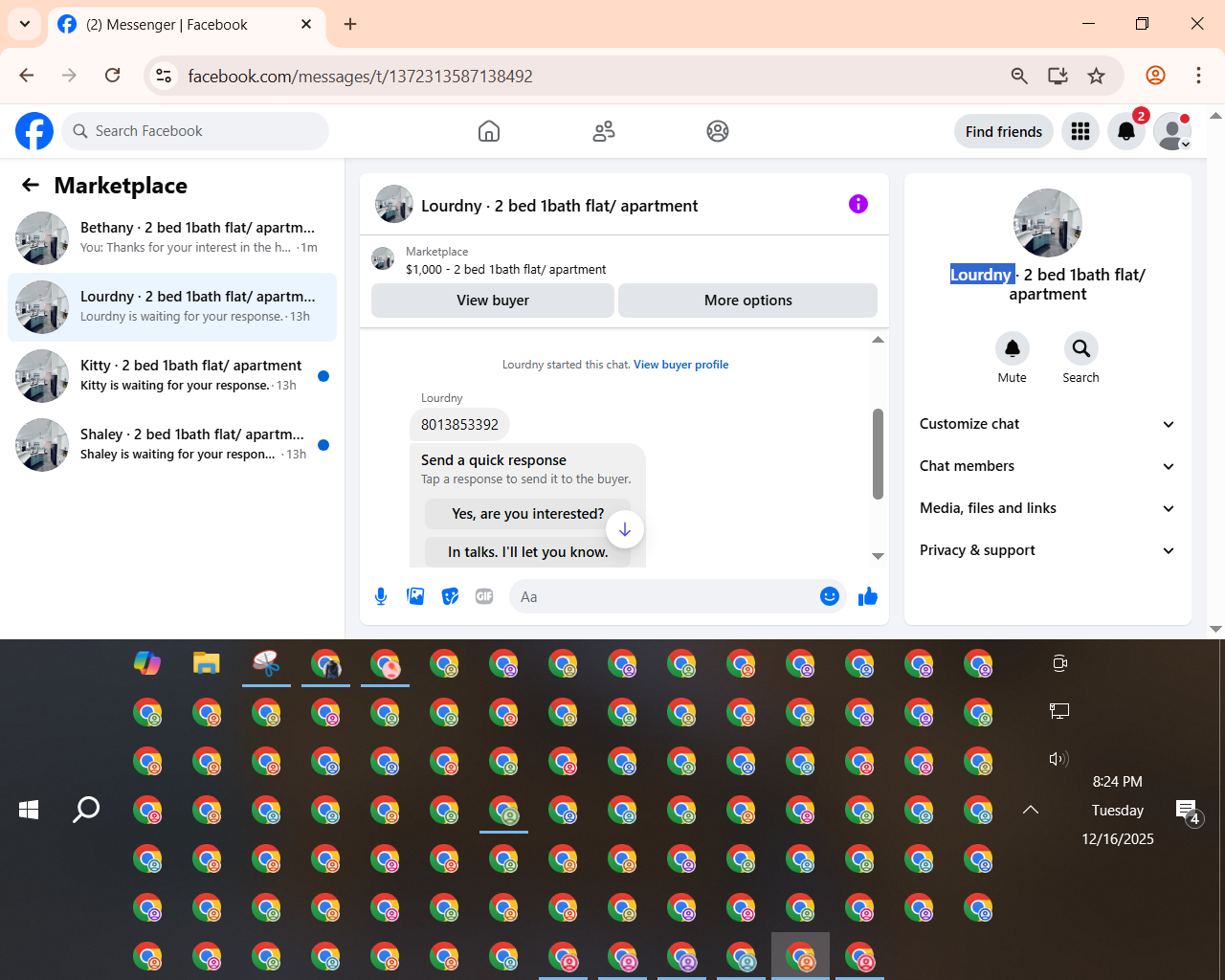Viewport: 1225px width, 980px height.
Task: Jump to latest message with down arrow
Action: (x=625, y=529)
